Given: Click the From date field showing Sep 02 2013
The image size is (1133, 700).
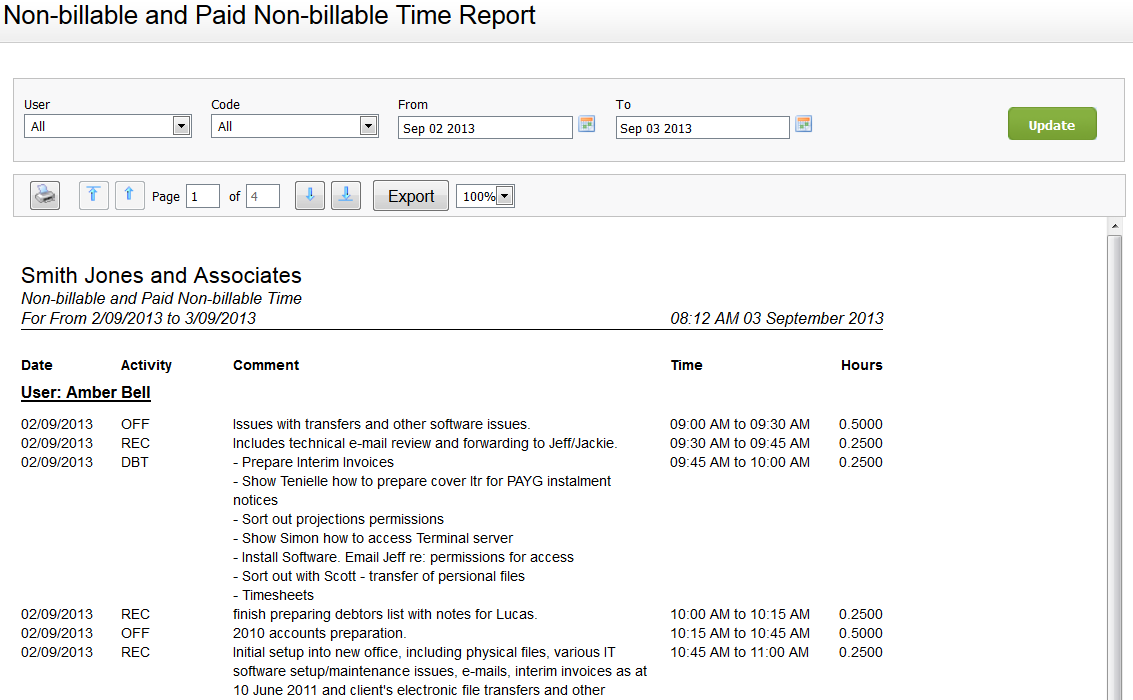Looking at the screenshot, I should point(485,127).
